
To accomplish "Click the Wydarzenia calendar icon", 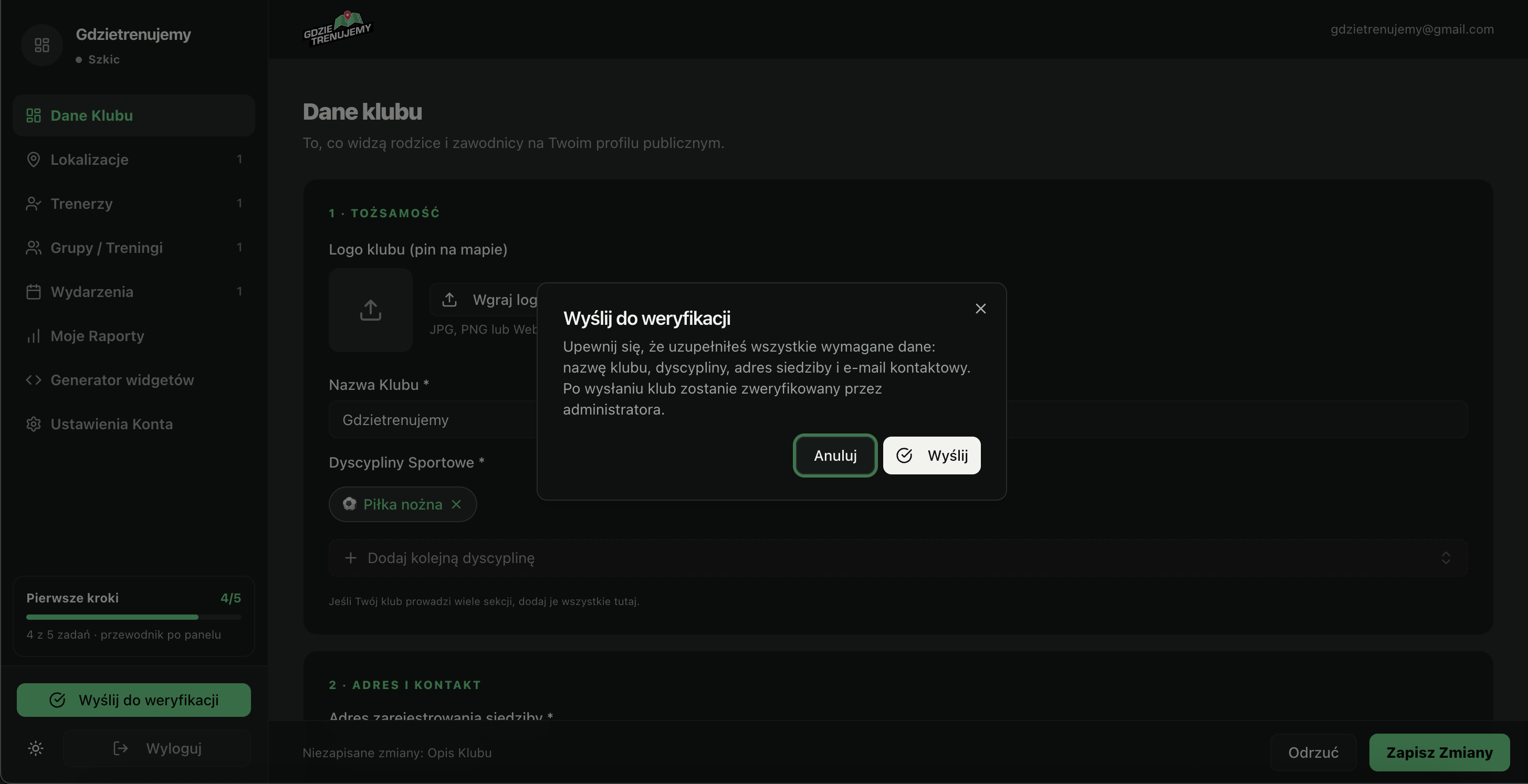I will (x=34, y=292).
